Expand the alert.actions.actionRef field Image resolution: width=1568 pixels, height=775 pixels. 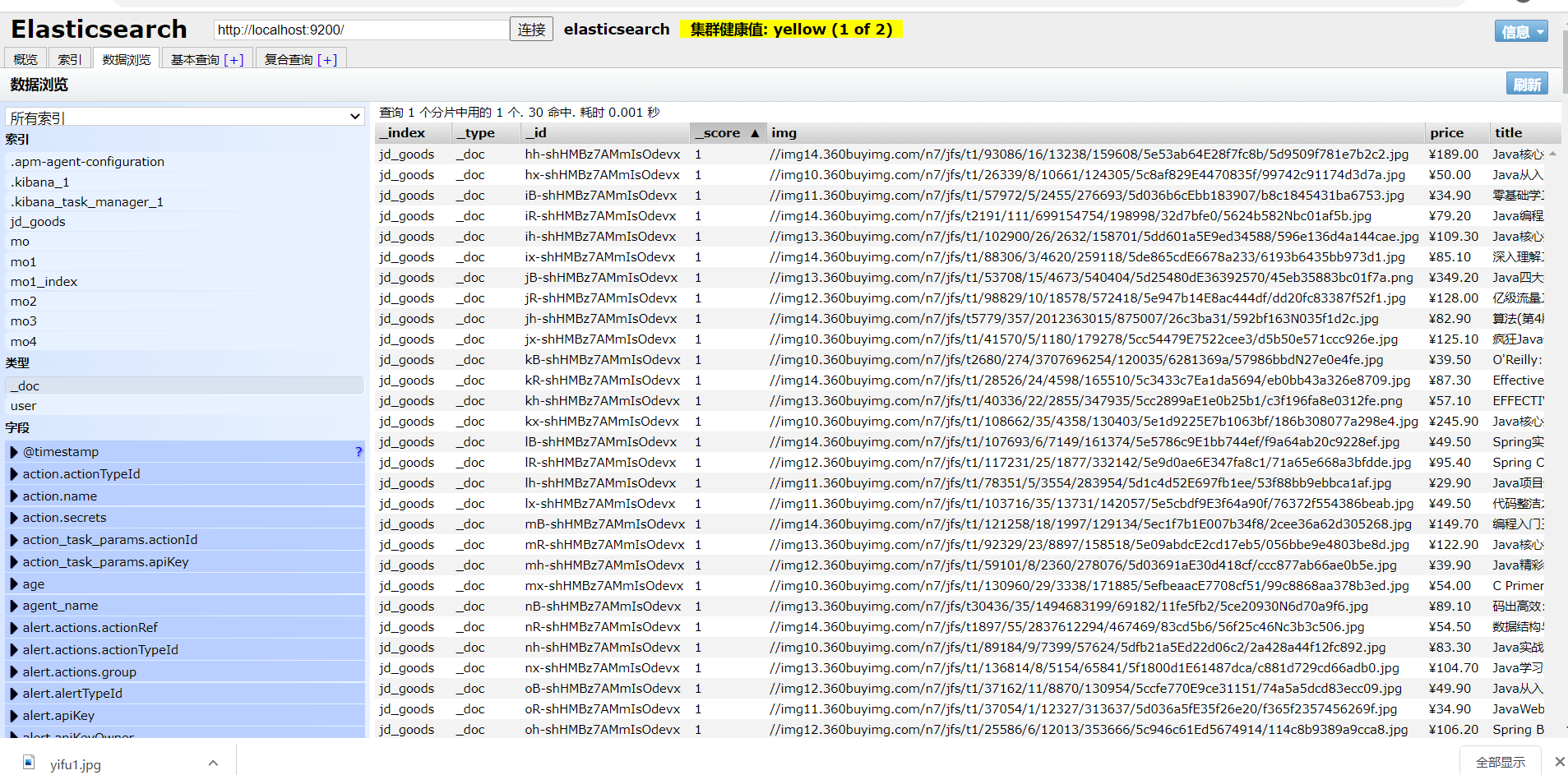[13, 628]
